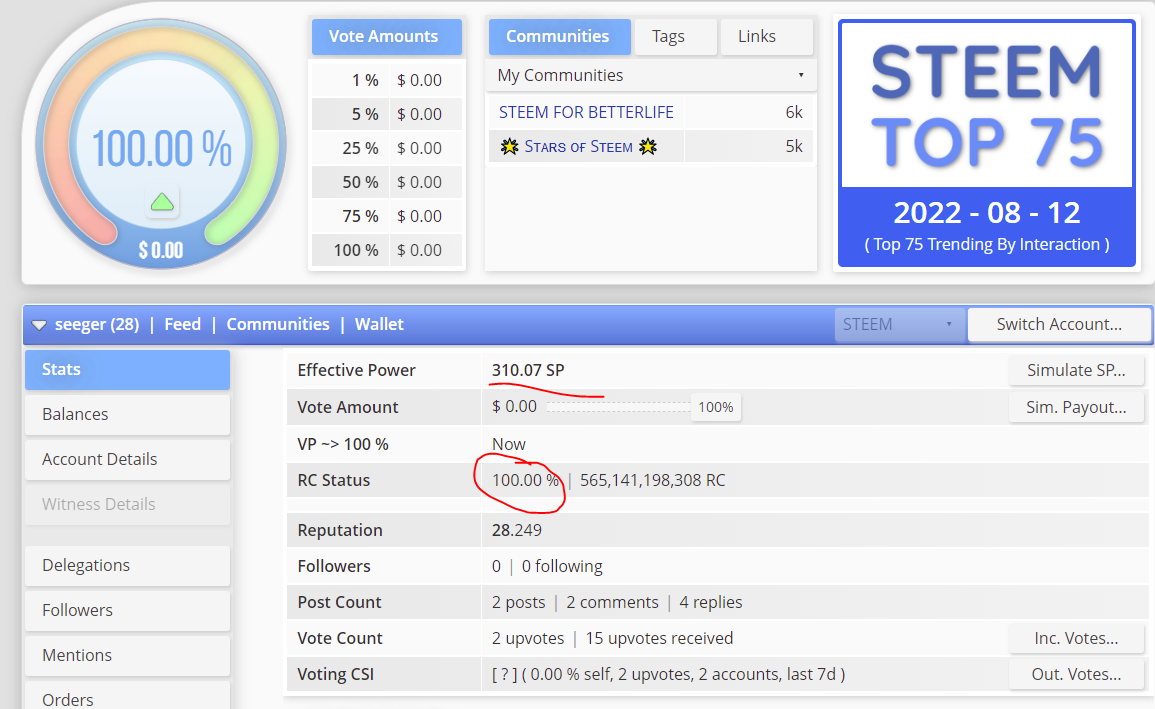Image resolution: width=1155 pixels, height=709 pixels.
Task: Open Delegations in sidebar
Action: (127, 565)
